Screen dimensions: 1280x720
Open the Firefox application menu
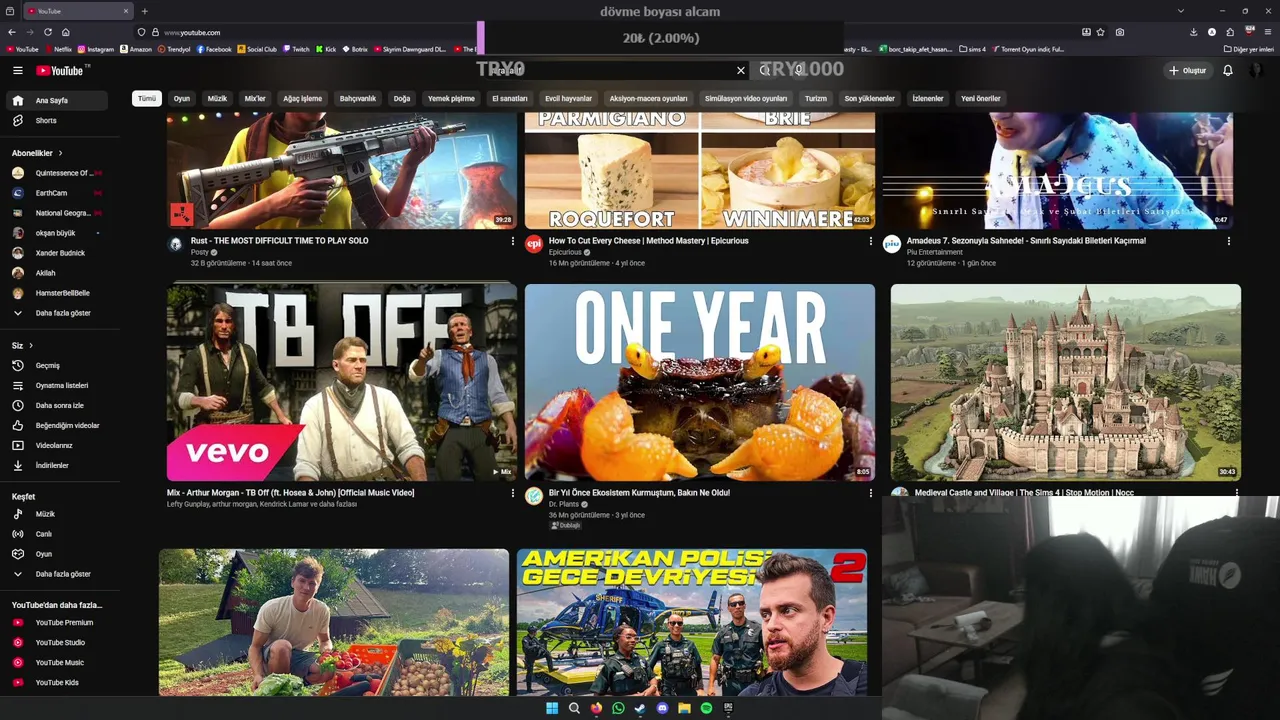point(1268,32)
